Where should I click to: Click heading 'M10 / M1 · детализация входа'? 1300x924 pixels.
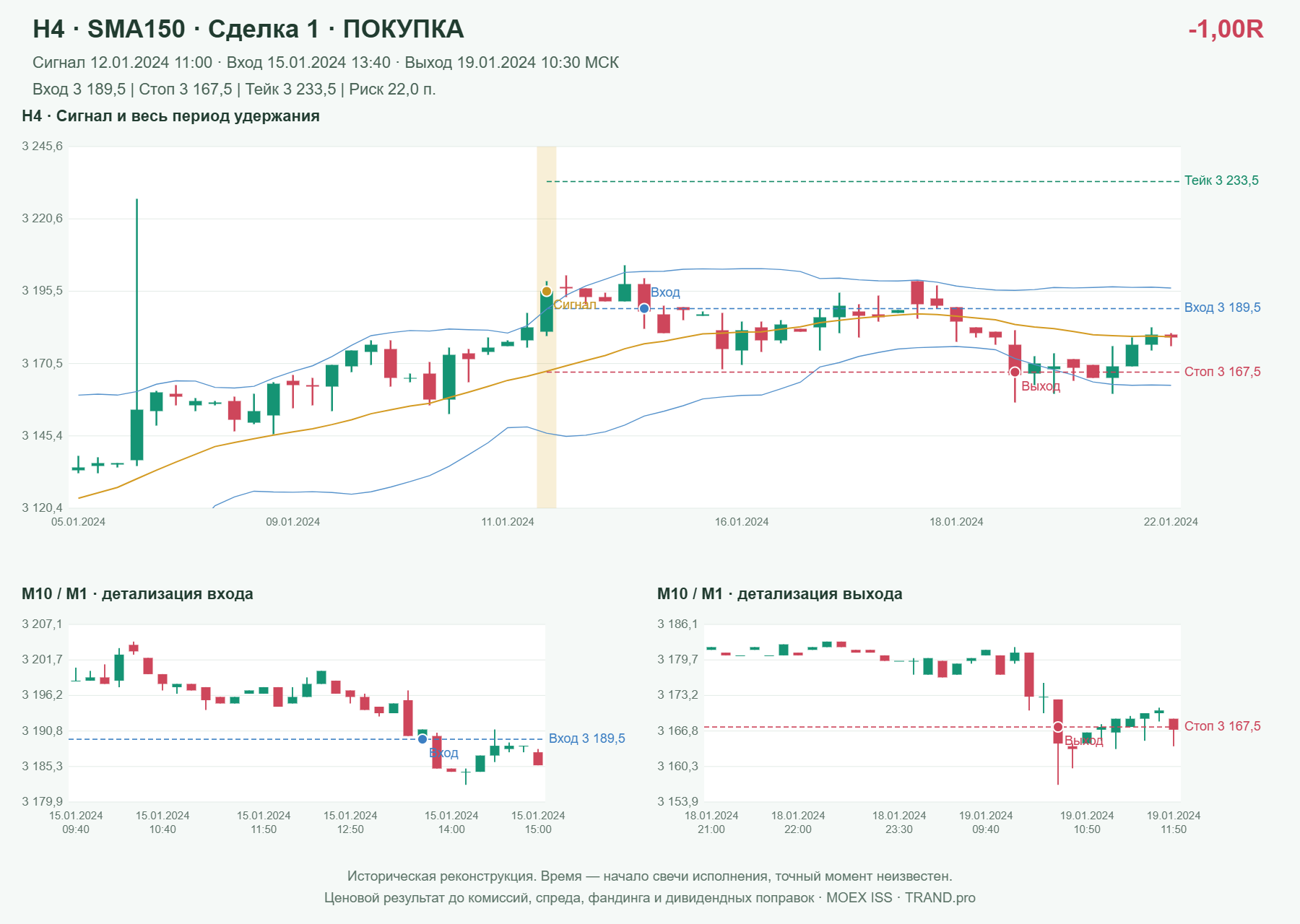pos(137,594)
